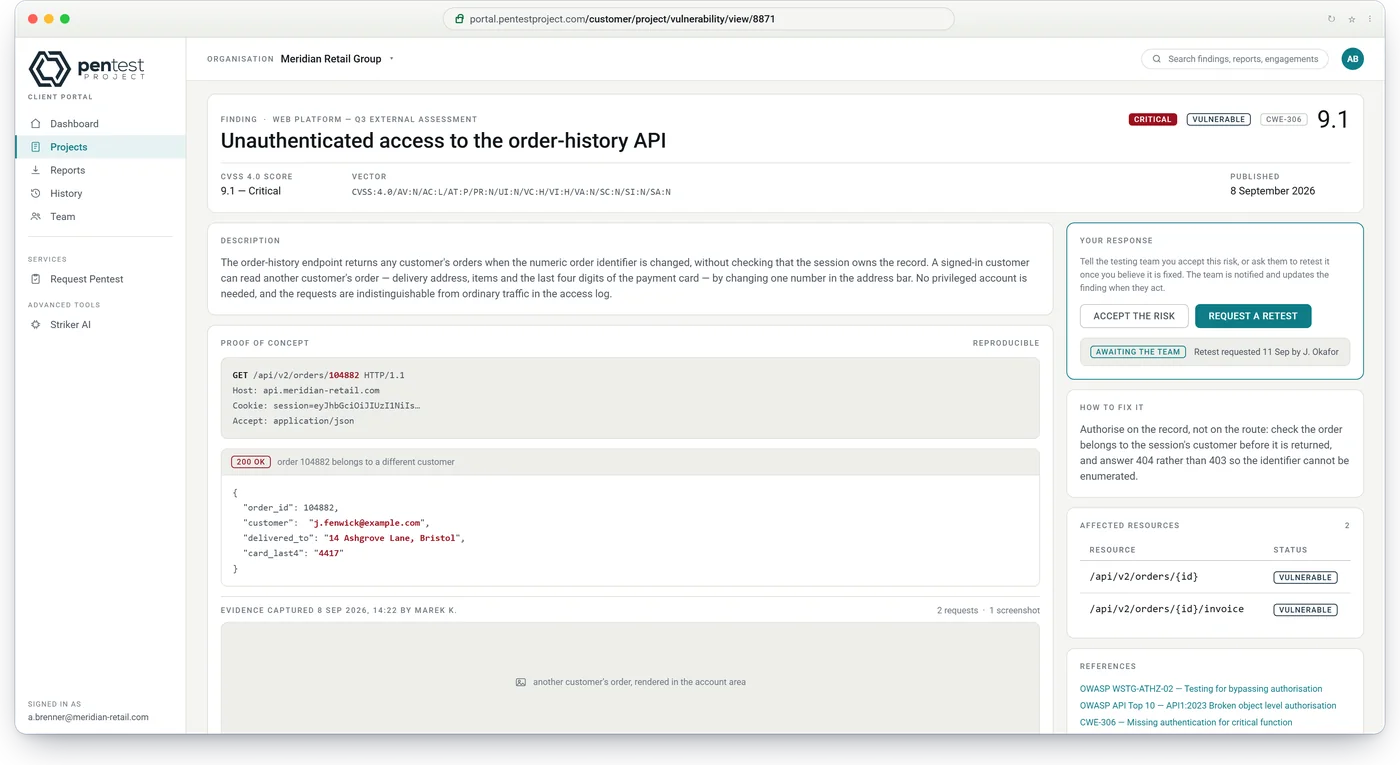Click the Request a Retest button
Viewport: 1400px width, 765px height.
click(x=1253, y=316)
